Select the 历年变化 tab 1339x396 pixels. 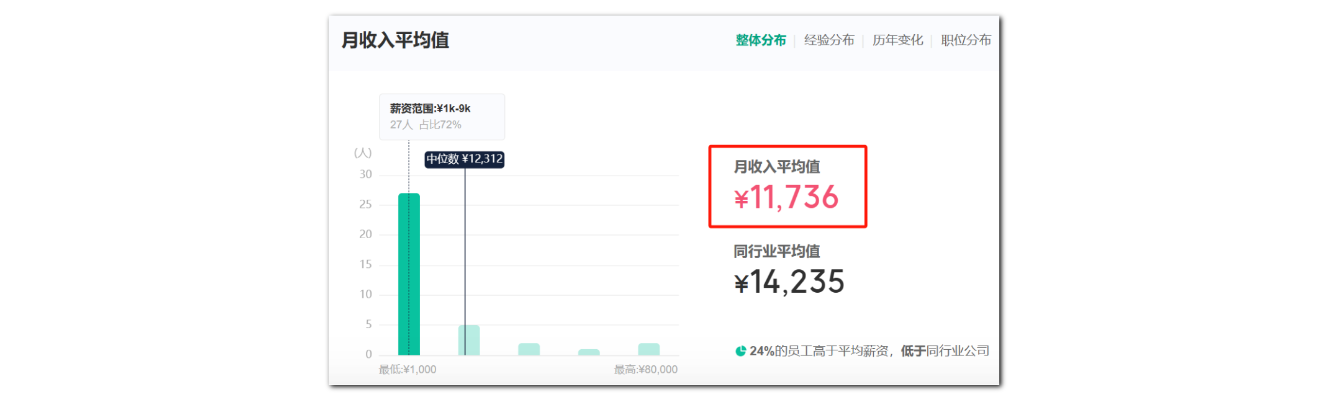tap(897, 40)
